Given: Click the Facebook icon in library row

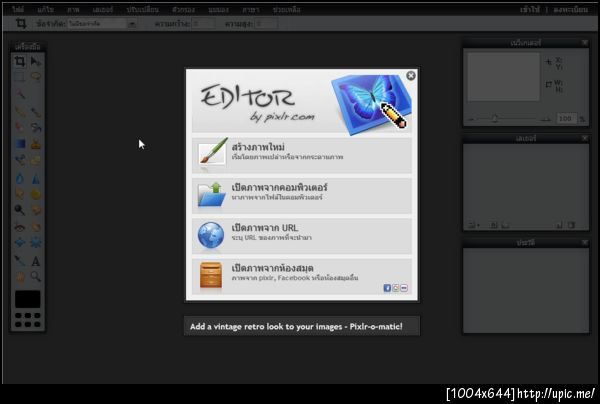Looking at the screenshot, I should (387, 288).
